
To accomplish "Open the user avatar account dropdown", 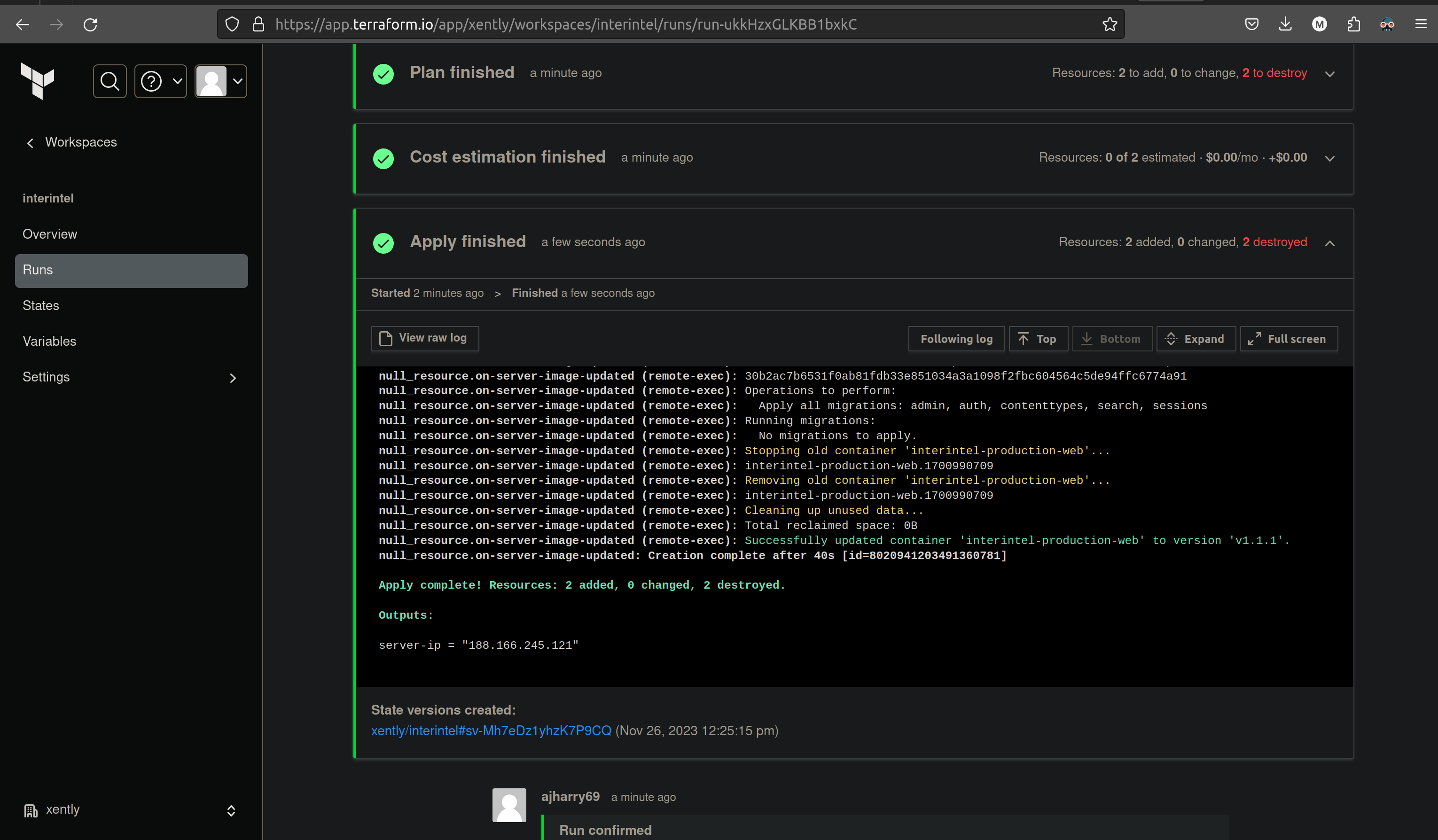I will pos(221,82).
